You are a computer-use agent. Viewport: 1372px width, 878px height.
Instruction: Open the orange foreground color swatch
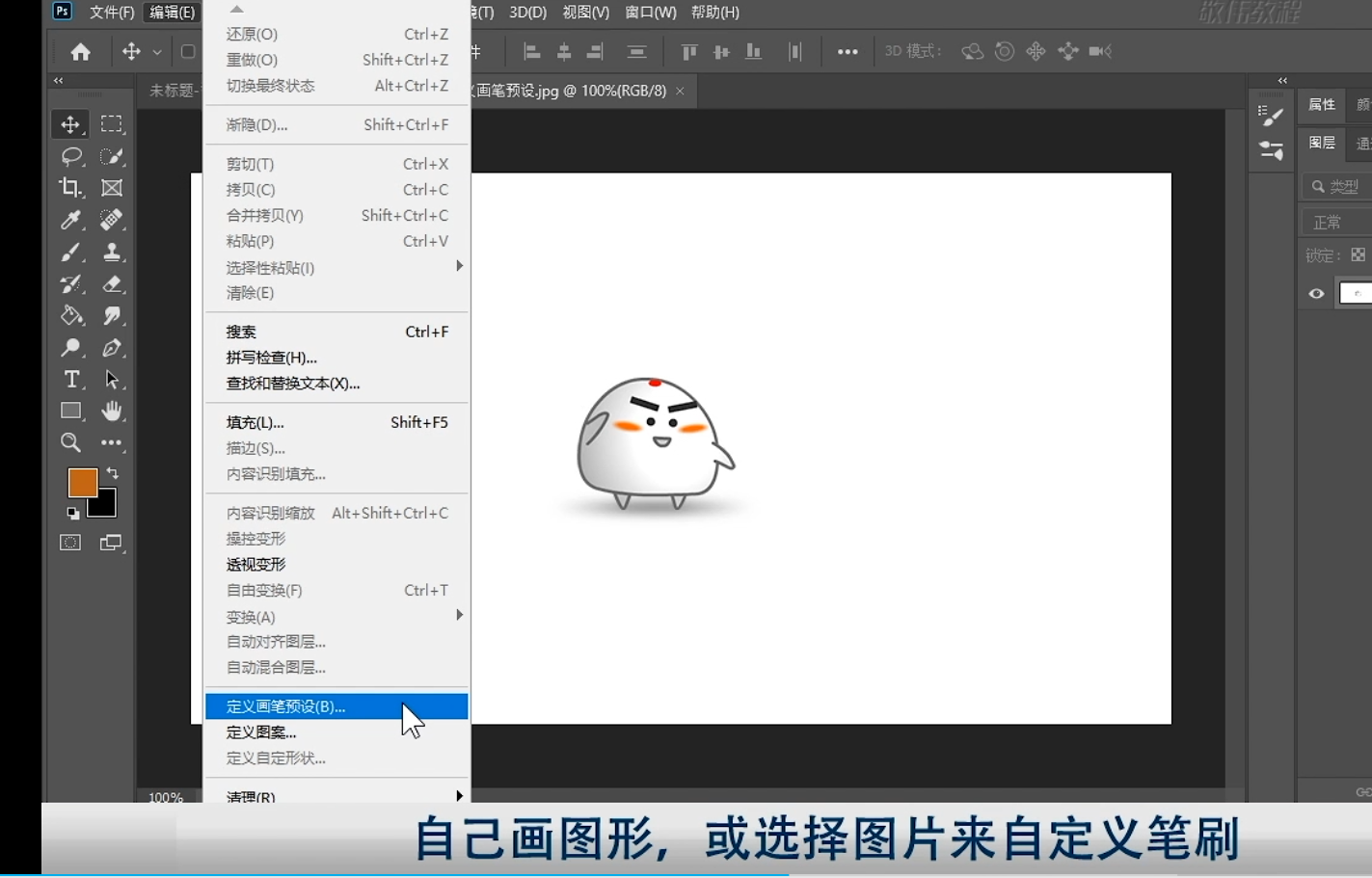pos(82,482)
